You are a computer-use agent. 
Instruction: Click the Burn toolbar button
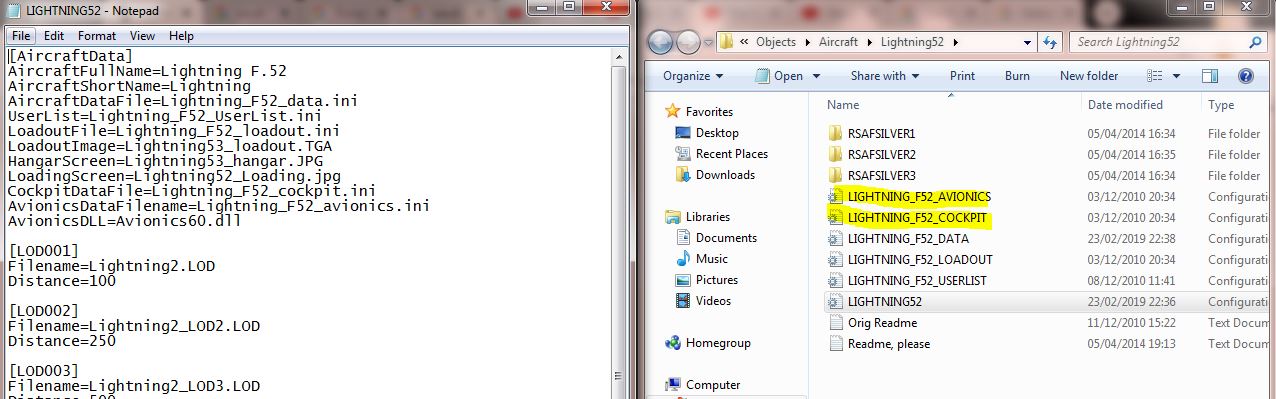coord(1017,75)
